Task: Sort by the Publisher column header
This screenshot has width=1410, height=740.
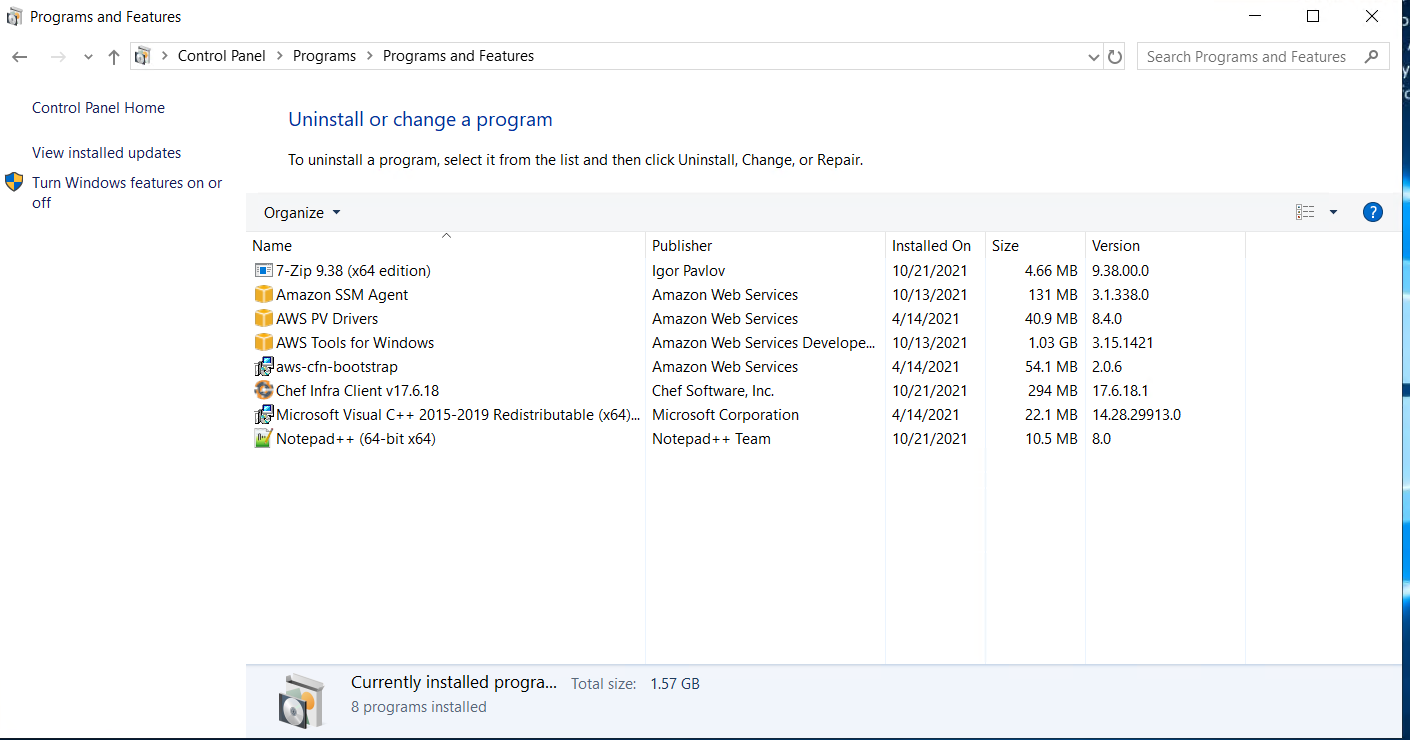Action: point(765,245)
